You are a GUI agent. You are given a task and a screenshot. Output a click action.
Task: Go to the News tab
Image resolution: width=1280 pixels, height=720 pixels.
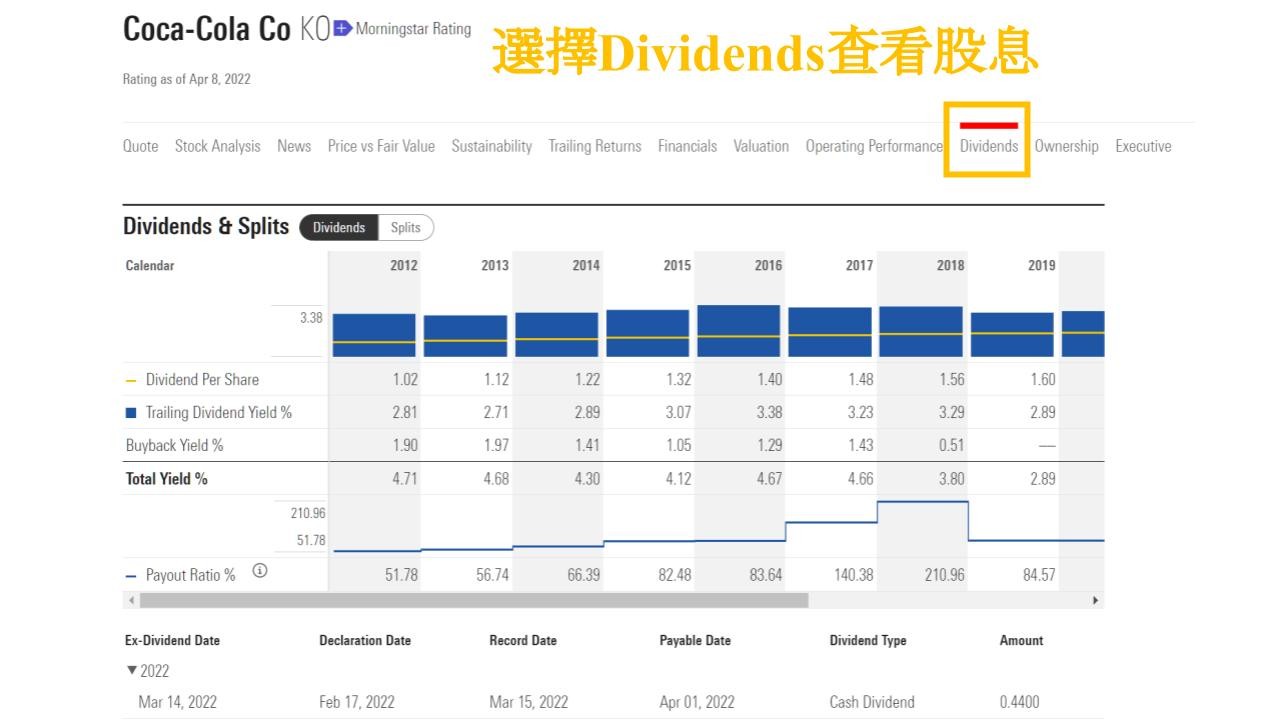pos(294,146)
